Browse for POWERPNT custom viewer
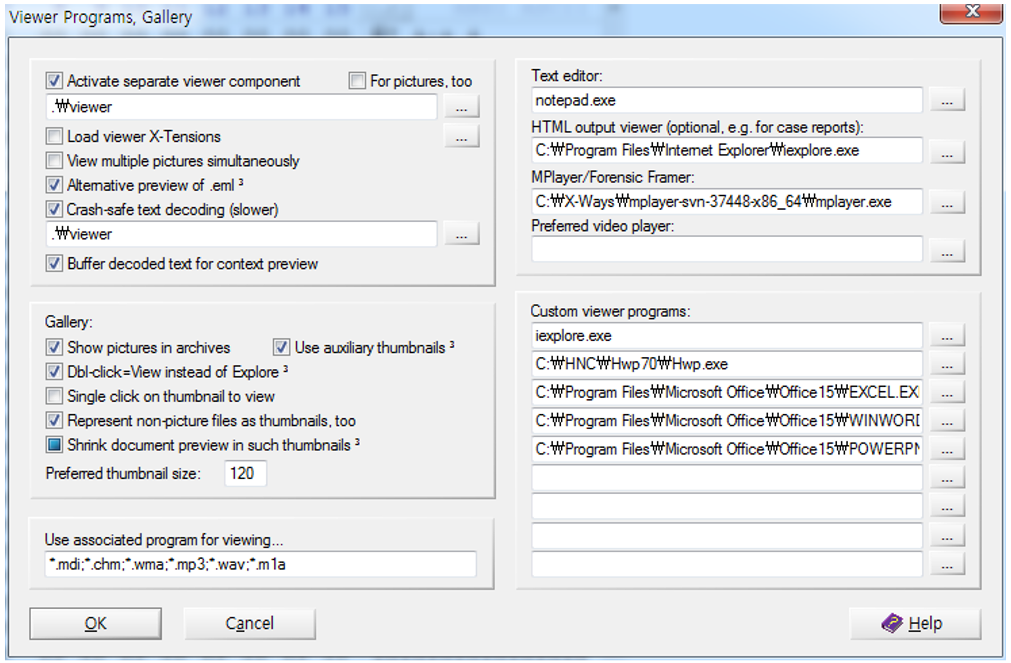 (x=947, y=450)
